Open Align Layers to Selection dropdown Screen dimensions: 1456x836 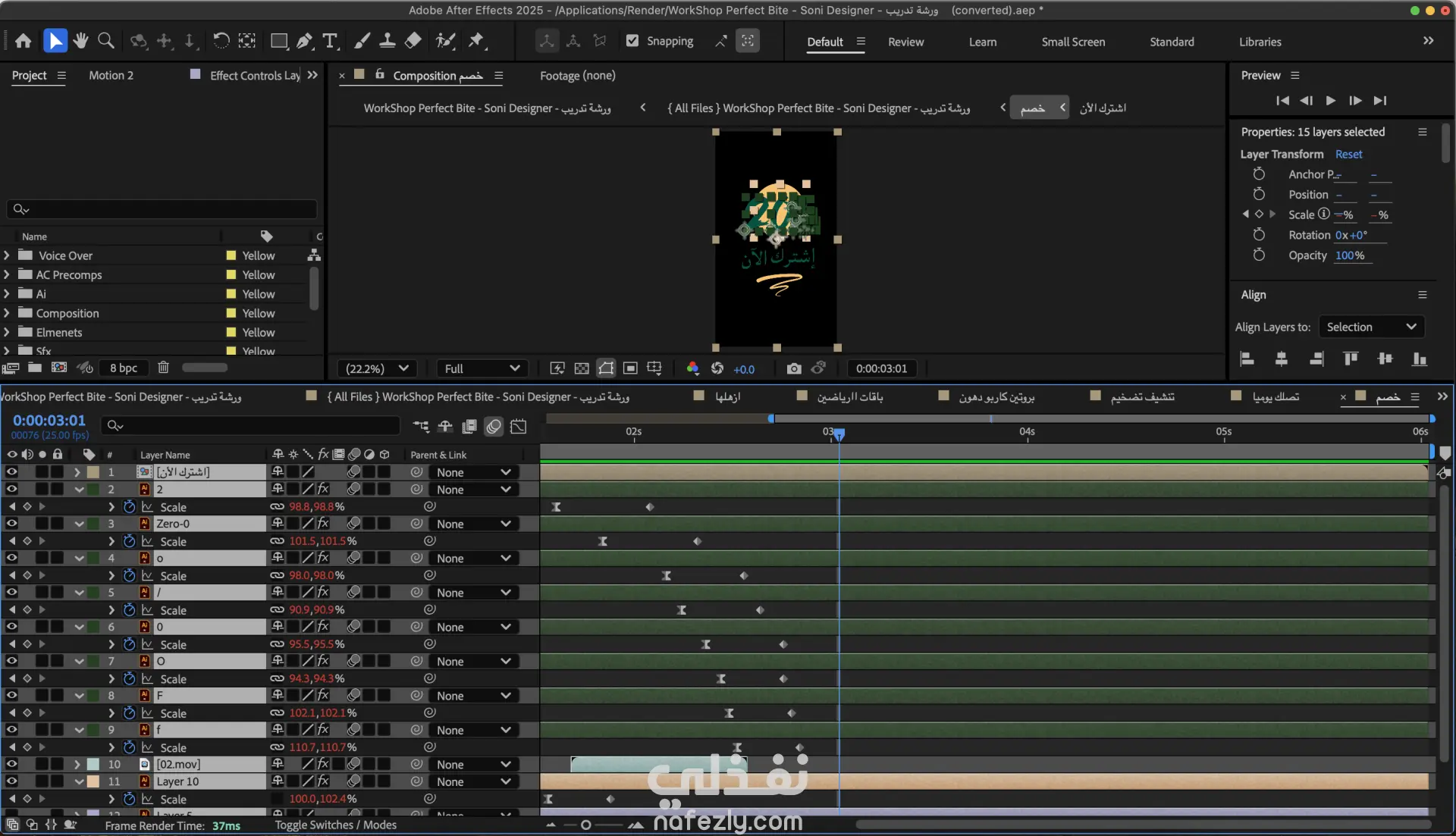(x=1371, y=327)
